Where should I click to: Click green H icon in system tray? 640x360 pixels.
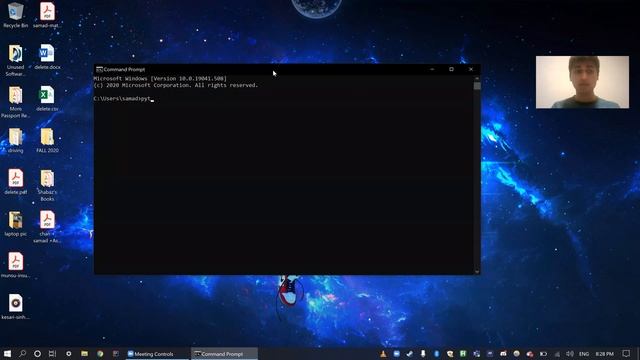463,354
